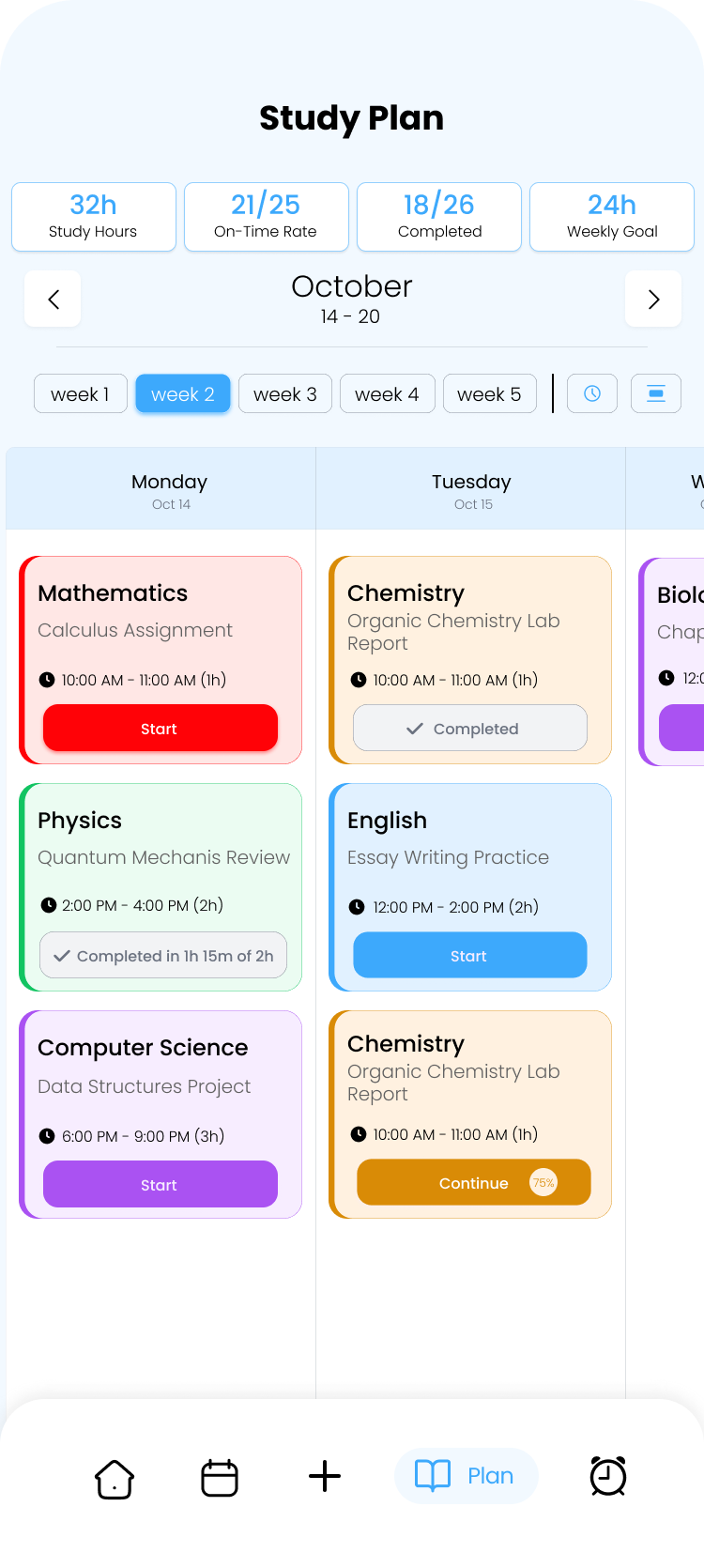
Task: Open the Alarm icon in bottom navigation
Action: pyautogui.click(x=607, y=1477)
